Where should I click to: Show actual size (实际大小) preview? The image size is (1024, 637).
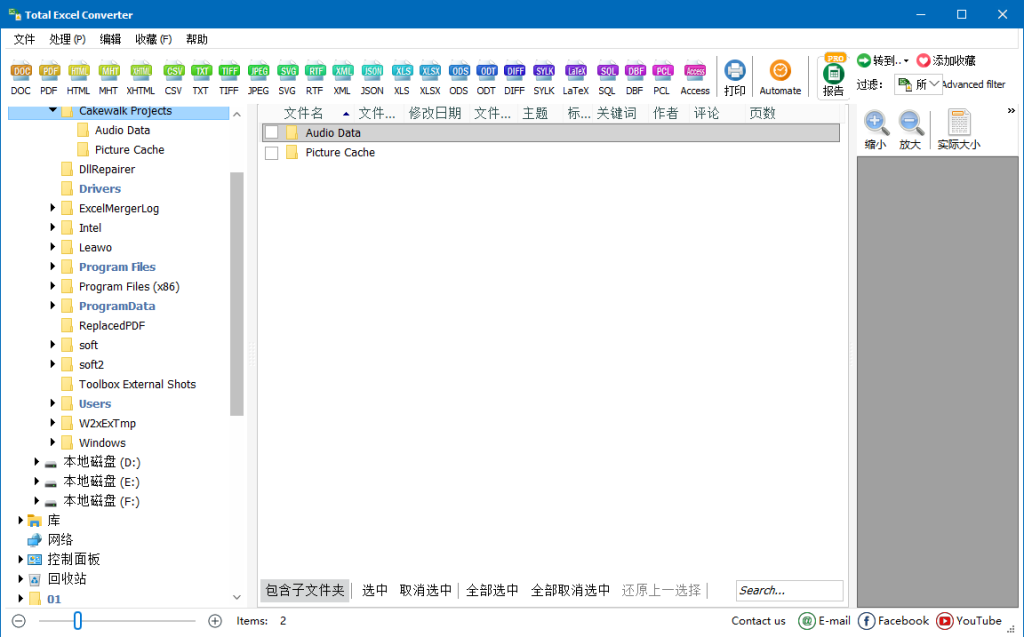[959, 129]
